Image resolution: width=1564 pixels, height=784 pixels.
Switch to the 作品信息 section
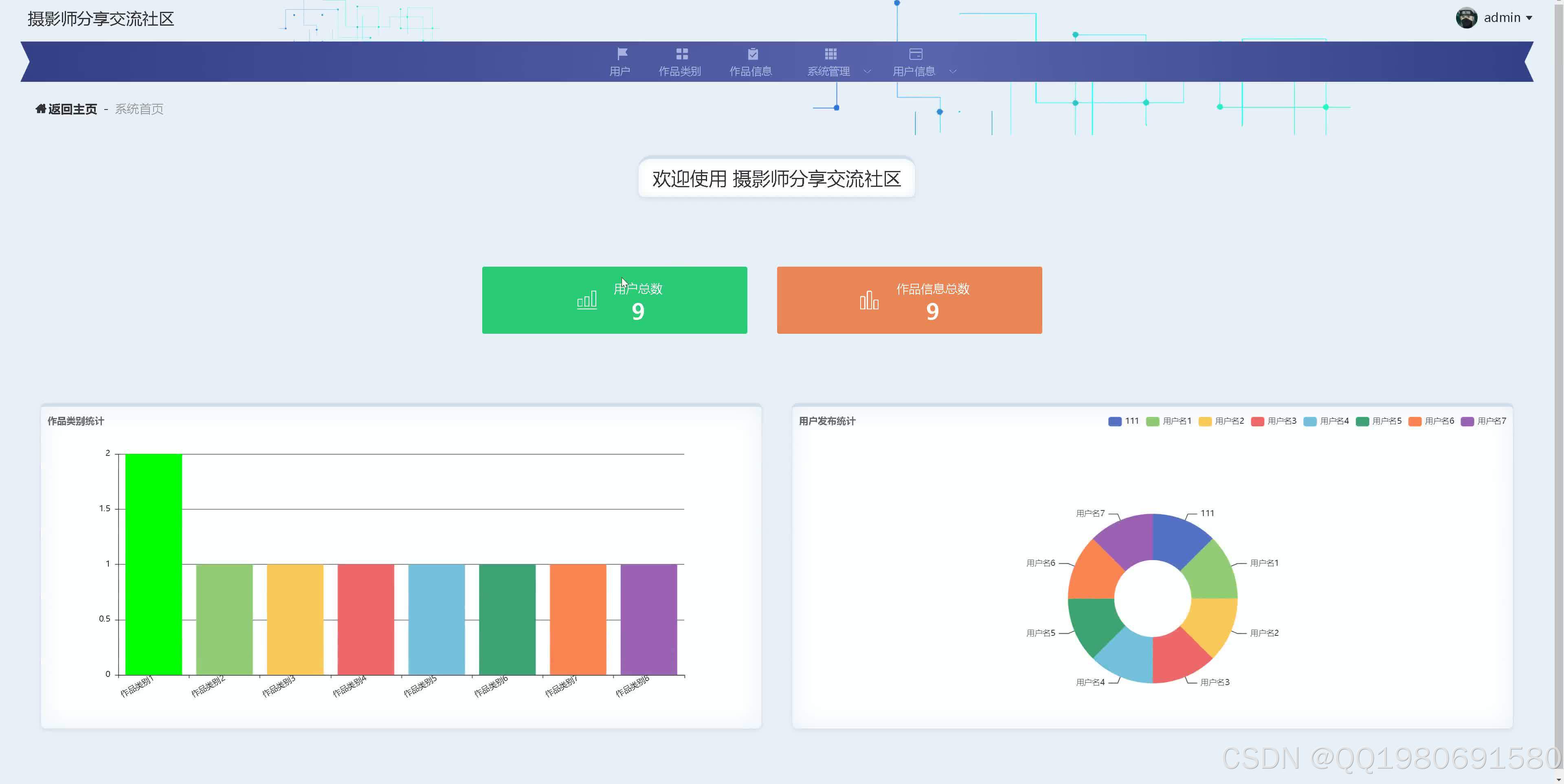pyautogui.click(x=752, y=71)
